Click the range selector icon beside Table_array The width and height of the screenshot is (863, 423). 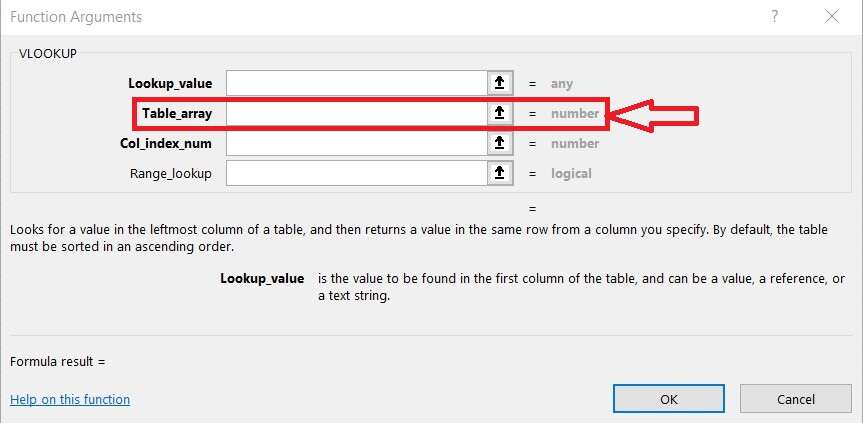(x=499, y=114)
